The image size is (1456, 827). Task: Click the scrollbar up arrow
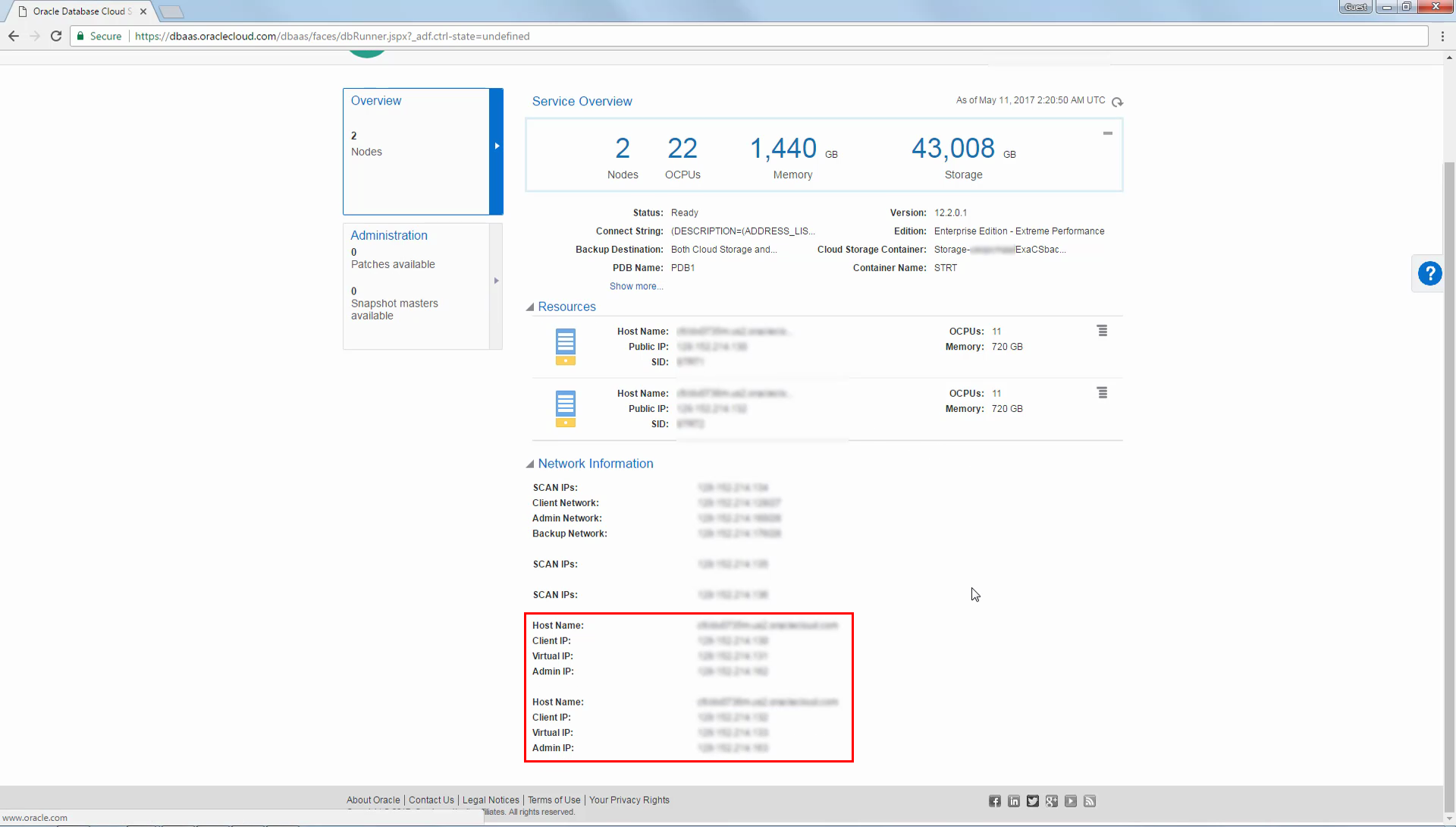click(1449, 58)
